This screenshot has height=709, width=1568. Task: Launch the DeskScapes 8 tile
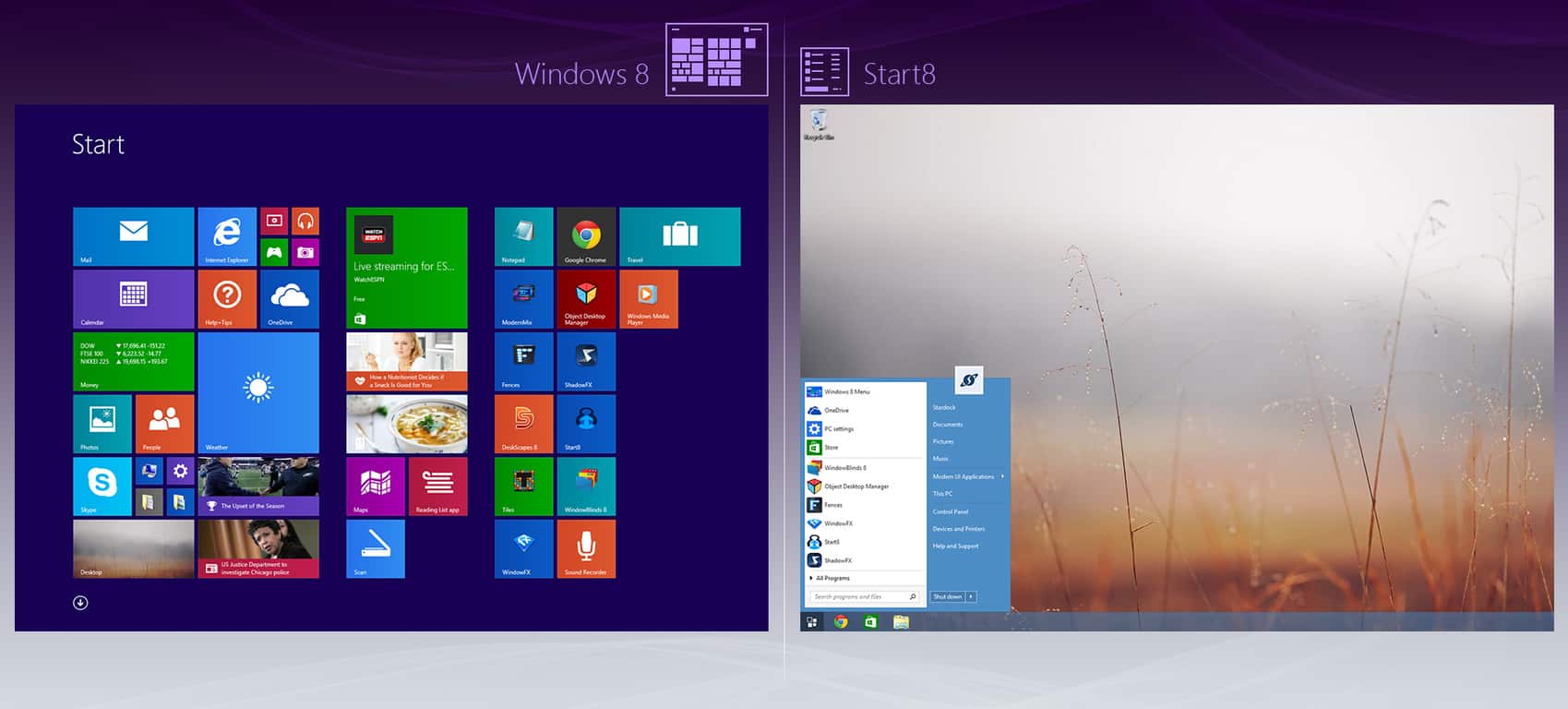[x=524, y=424]
